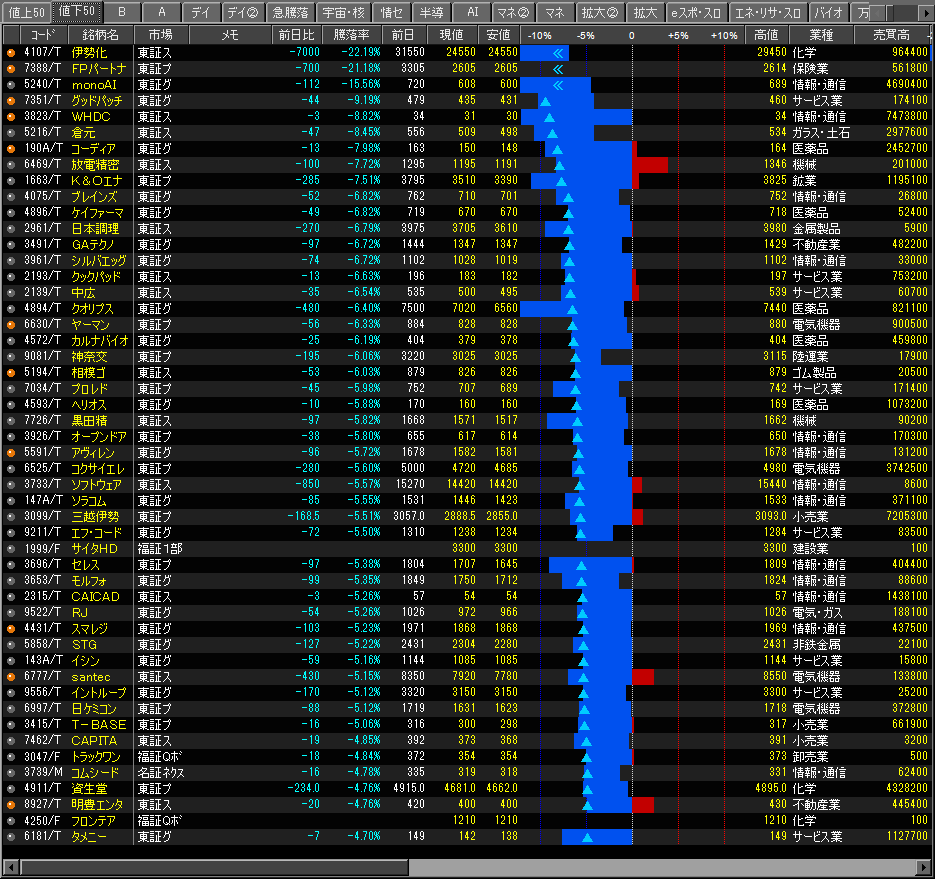This screenshot has width=935, height=879.
Task: Sort by 業種 column header
Action: coord(820,35)
